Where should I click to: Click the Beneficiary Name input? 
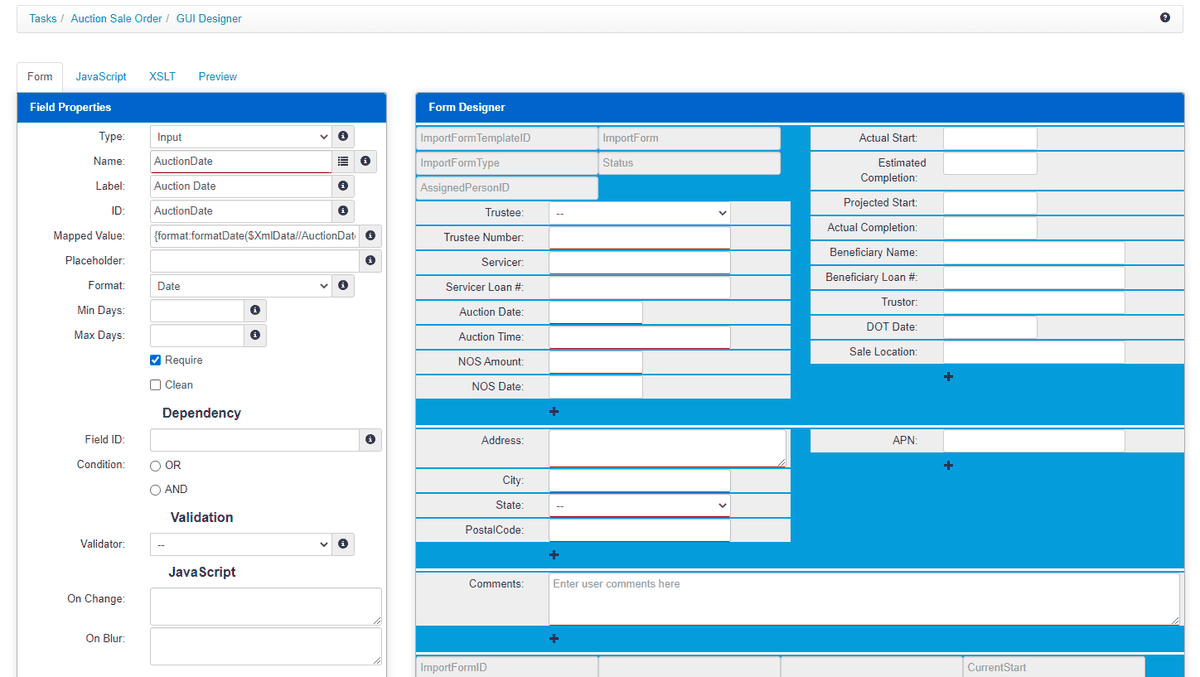pyautogui.click(x=1034, y=253)
